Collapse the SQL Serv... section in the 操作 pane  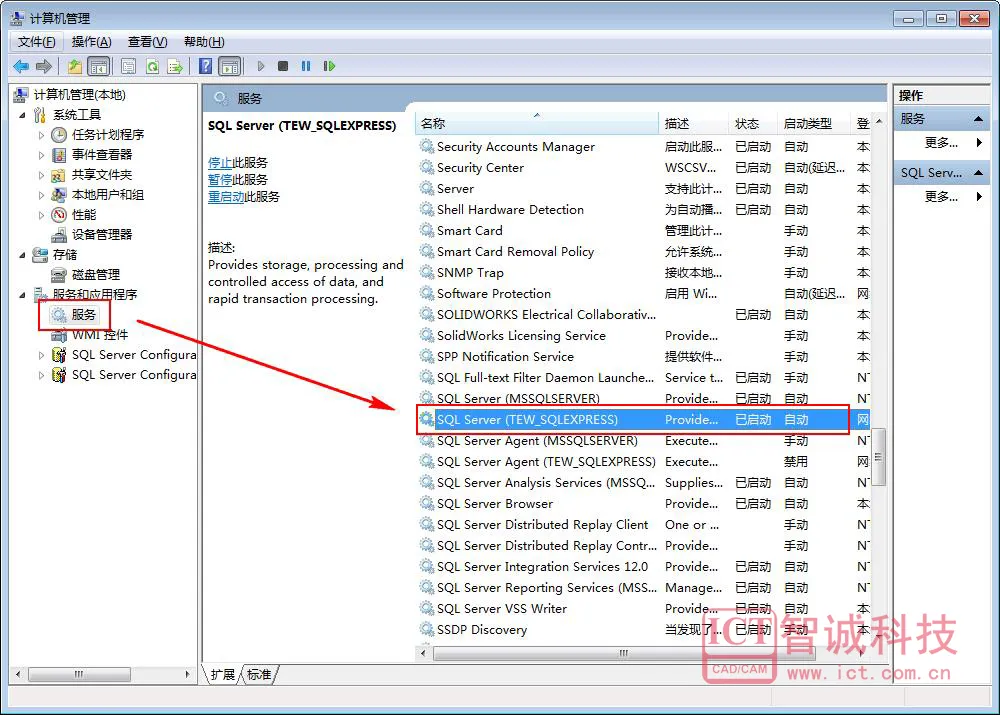tap(978, 173)
